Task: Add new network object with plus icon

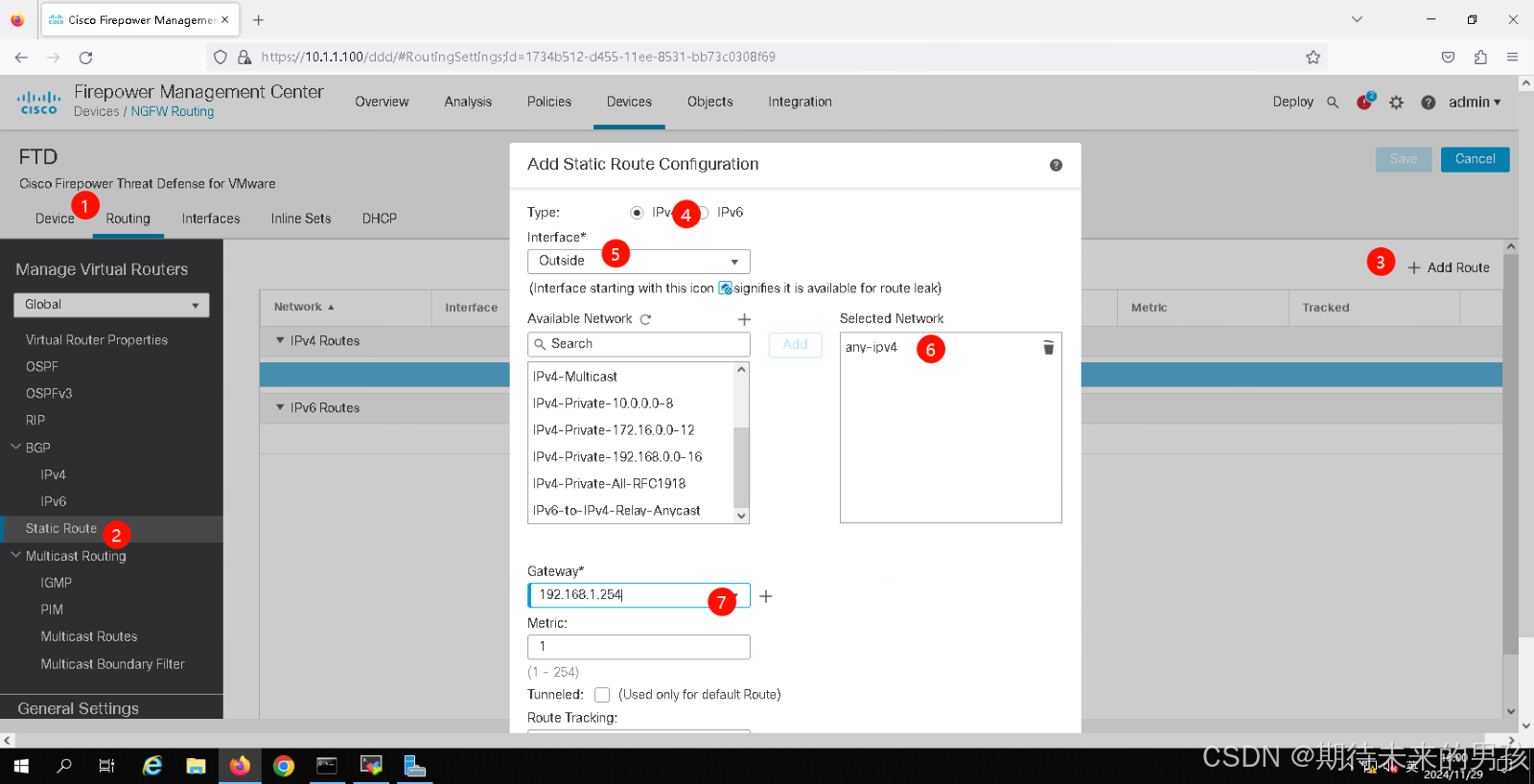Action: pos(744,319)
